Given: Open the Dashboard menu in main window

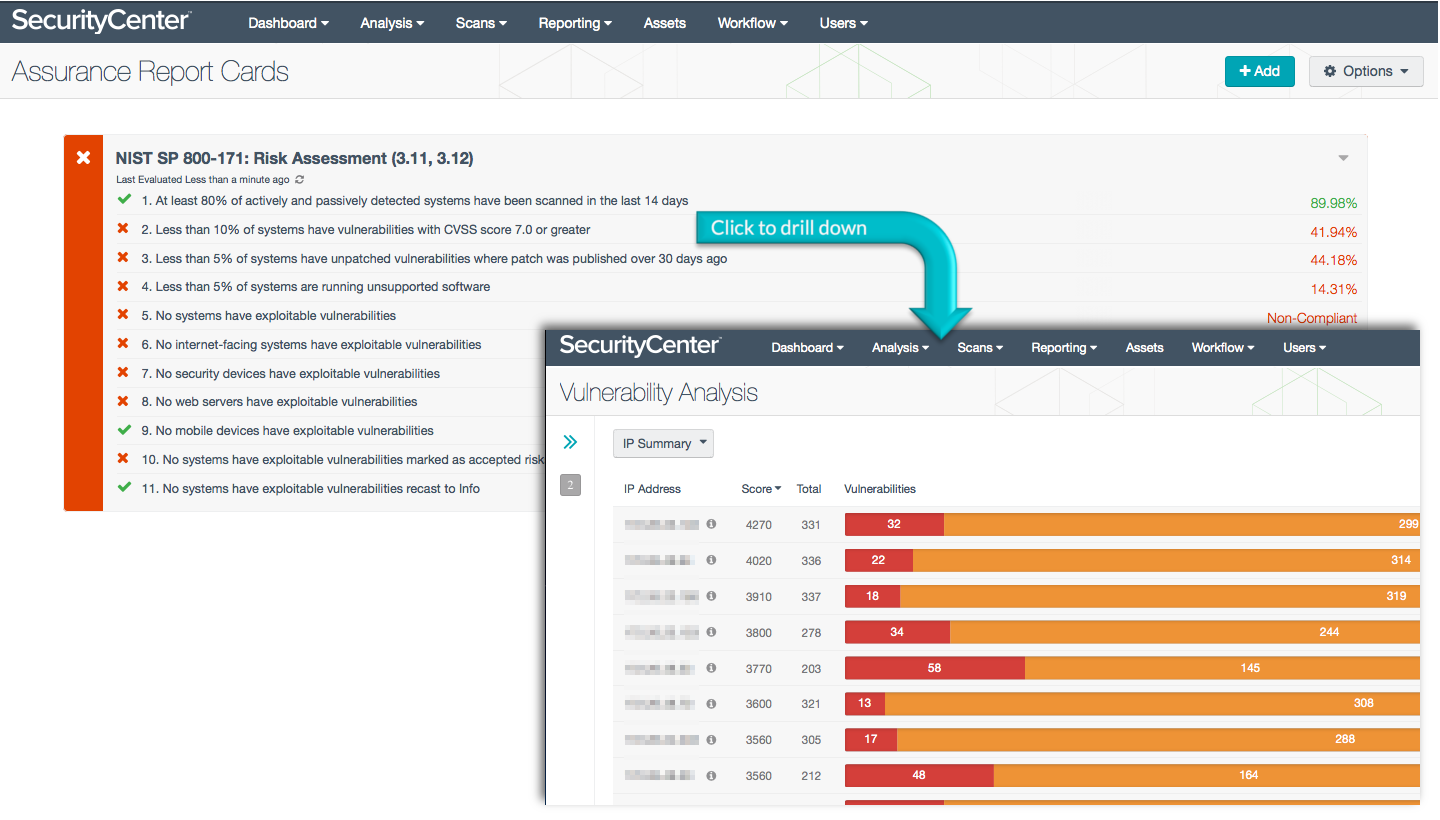Looking at the screenshot, I should 289,23.
